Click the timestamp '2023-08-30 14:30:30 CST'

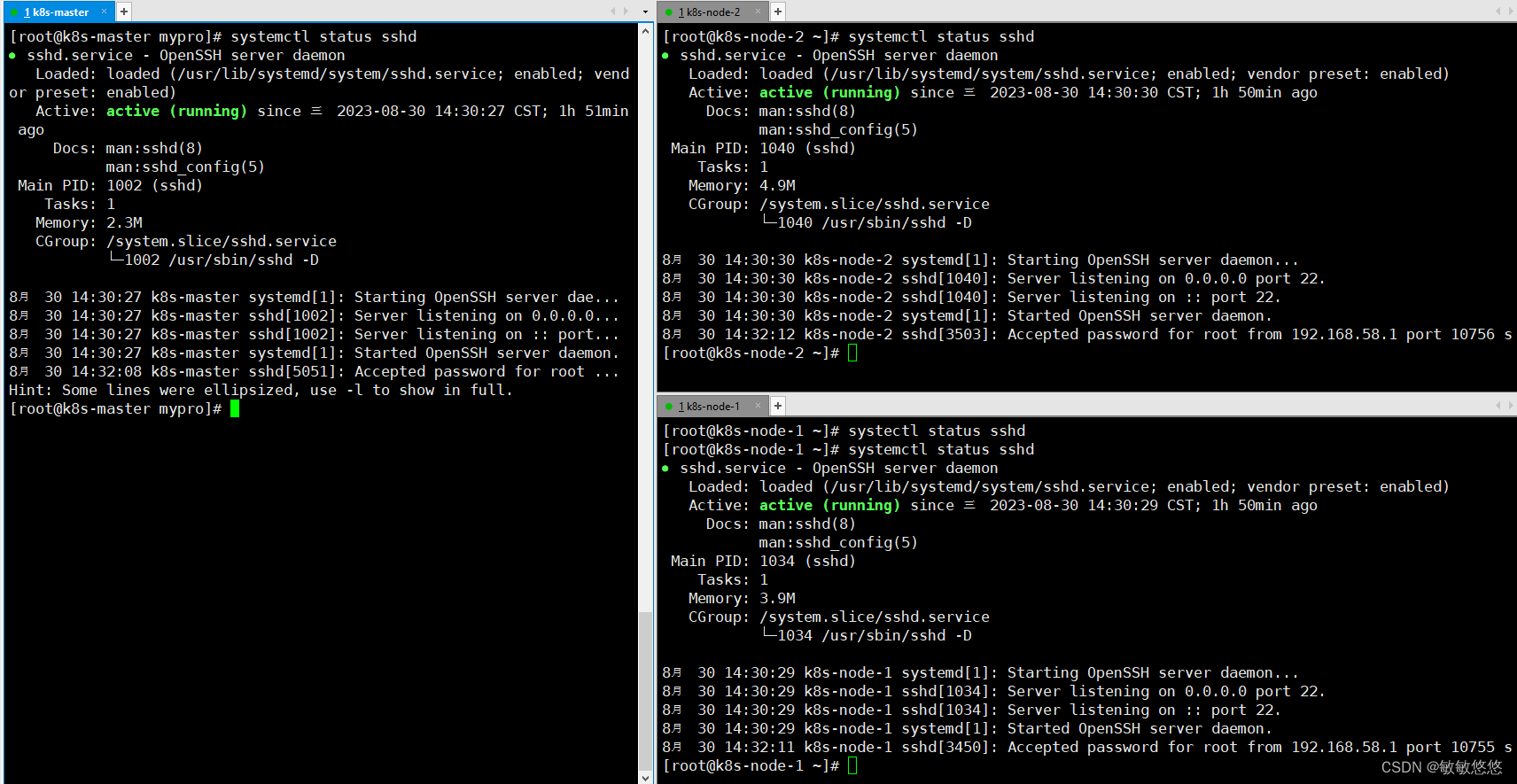(1092, 92)
